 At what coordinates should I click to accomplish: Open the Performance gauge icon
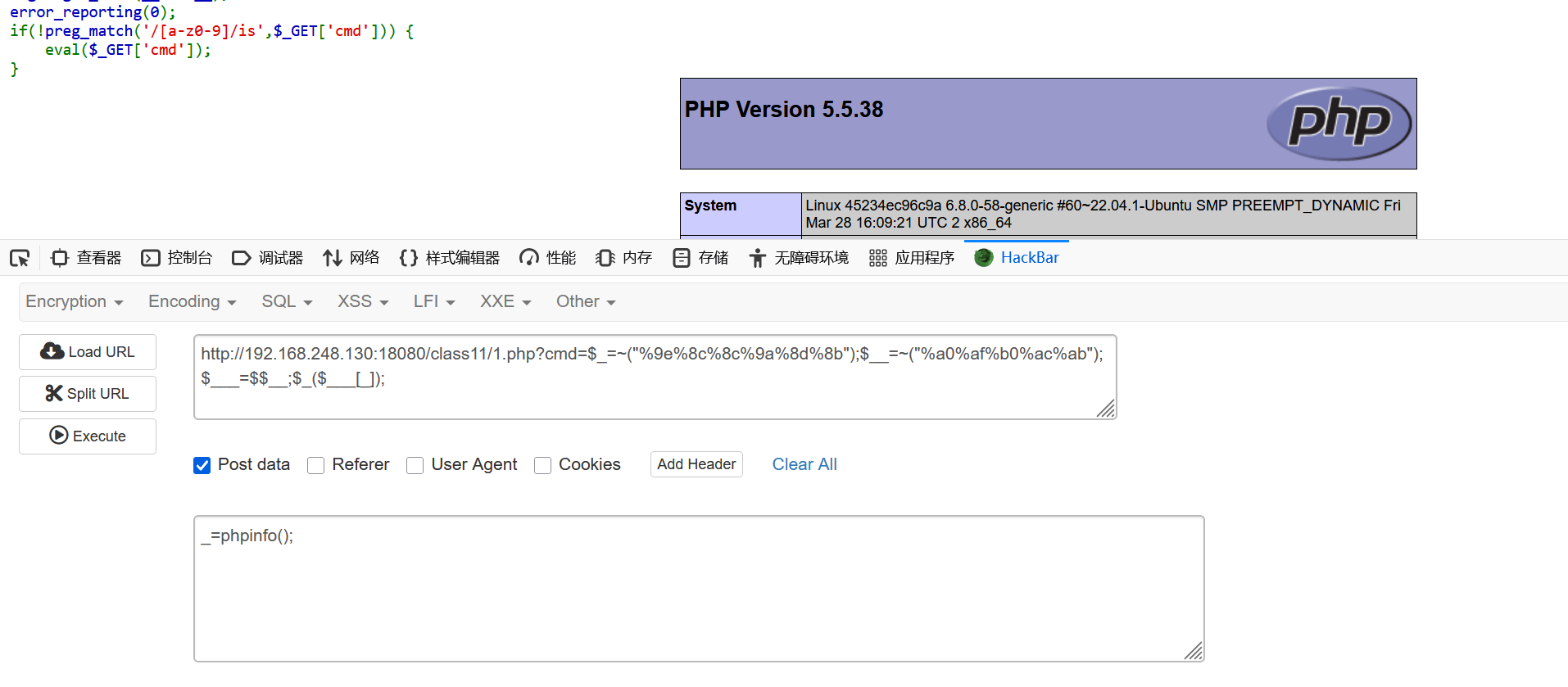click(x=529, y=258)
